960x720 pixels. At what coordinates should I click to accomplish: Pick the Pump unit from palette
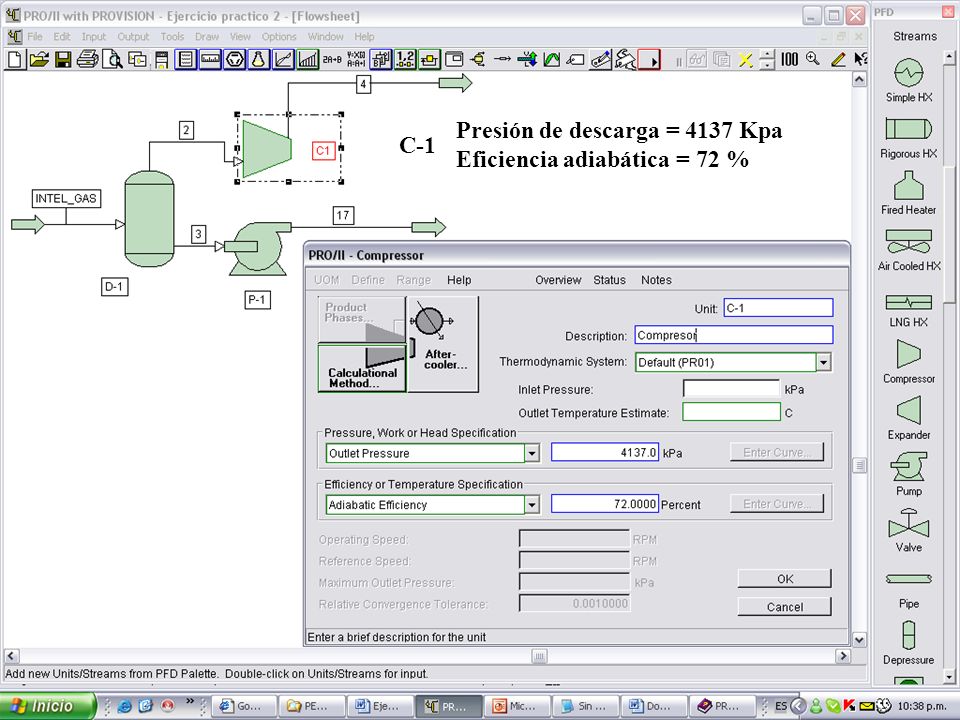tap(909, 474)
